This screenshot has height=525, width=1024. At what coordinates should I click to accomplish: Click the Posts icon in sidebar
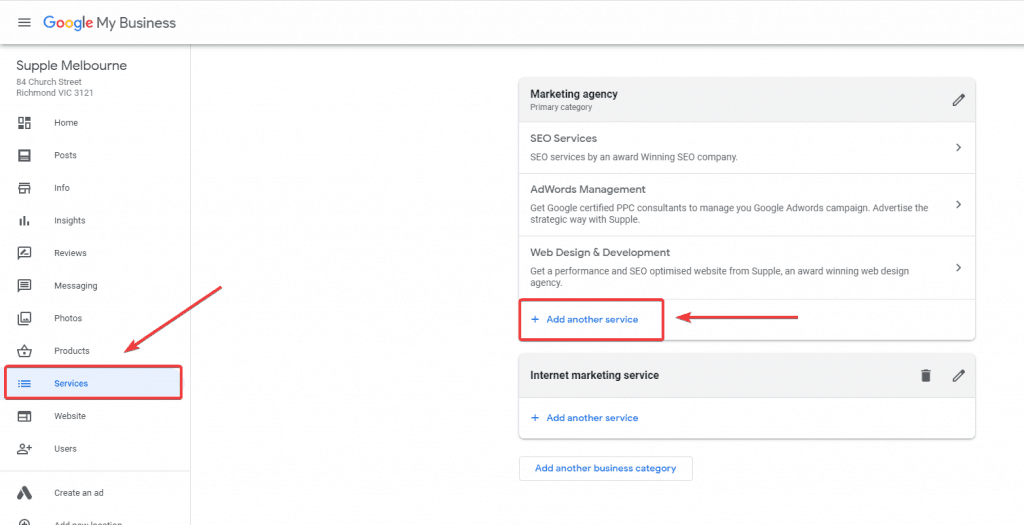[x=24, y=155]
